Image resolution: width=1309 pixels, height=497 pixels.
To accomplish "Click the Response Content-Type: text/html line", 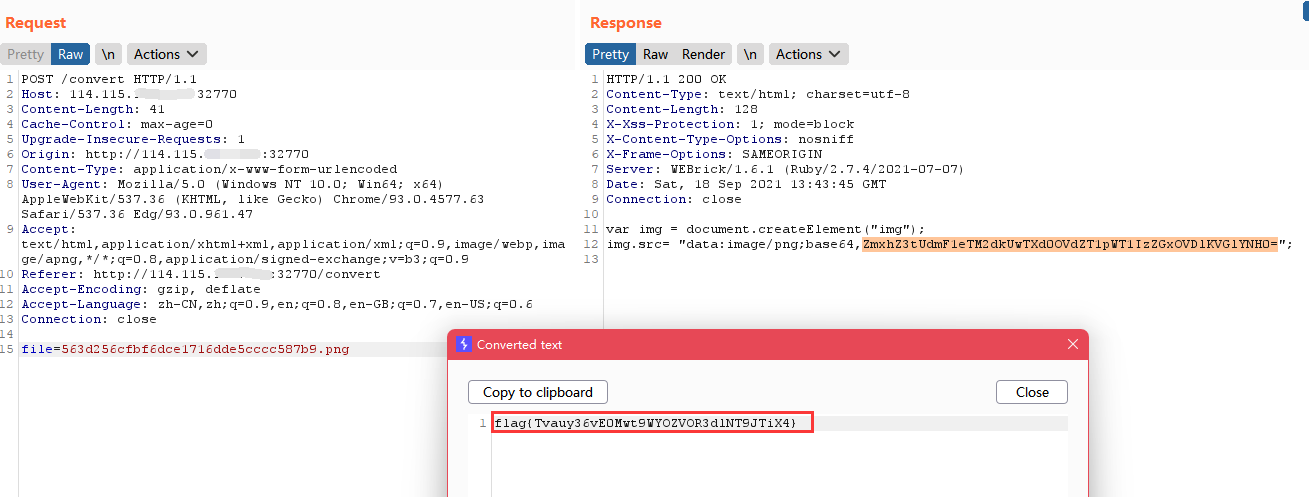I will click(758, 94).
